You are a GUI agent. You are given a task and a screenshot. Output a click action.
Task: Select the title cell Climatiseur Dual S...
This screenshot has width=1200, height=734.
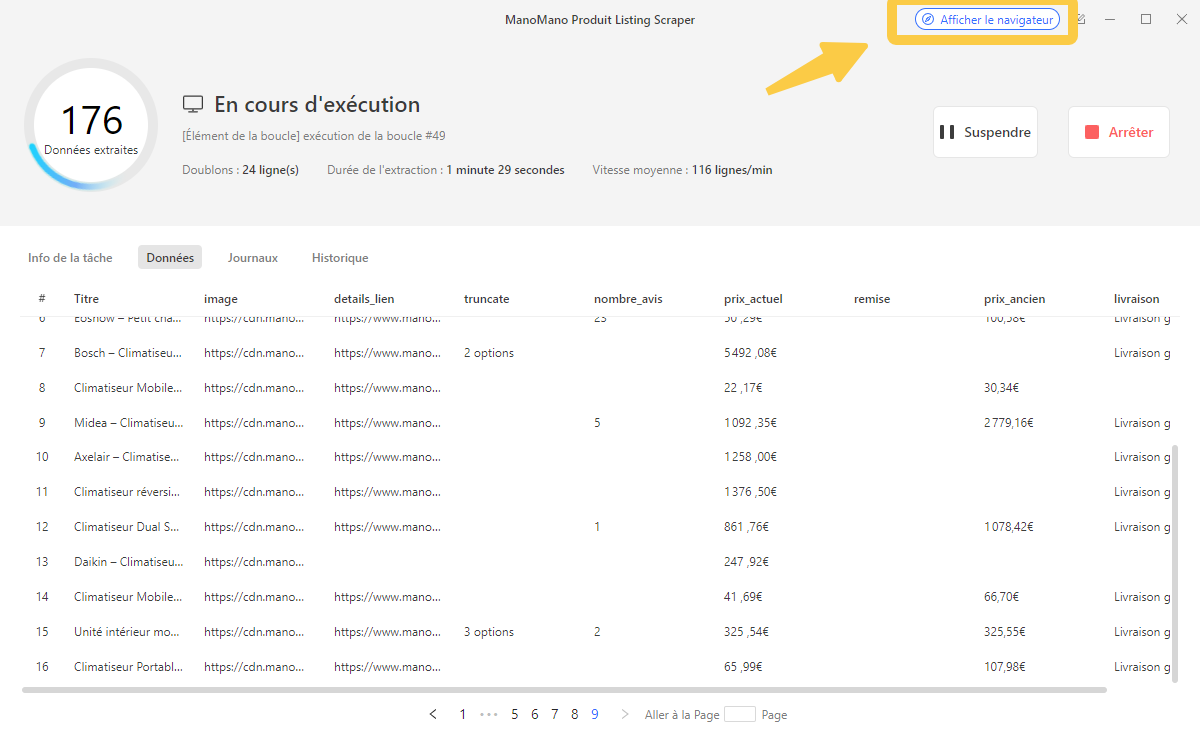pos(128,527)
